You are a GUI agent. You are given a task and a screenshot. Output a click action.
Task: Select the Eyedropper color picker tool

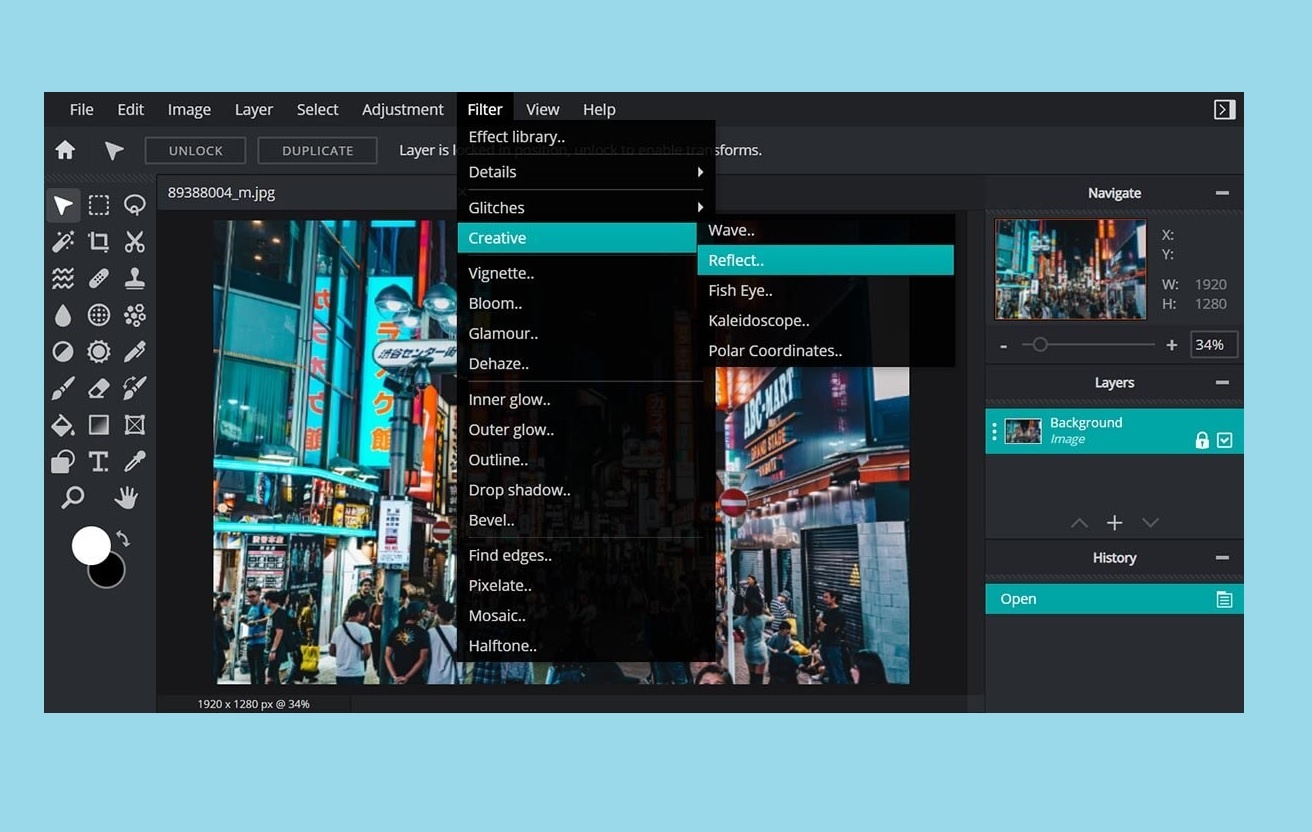pyautogui.click(x=135, y=461)
